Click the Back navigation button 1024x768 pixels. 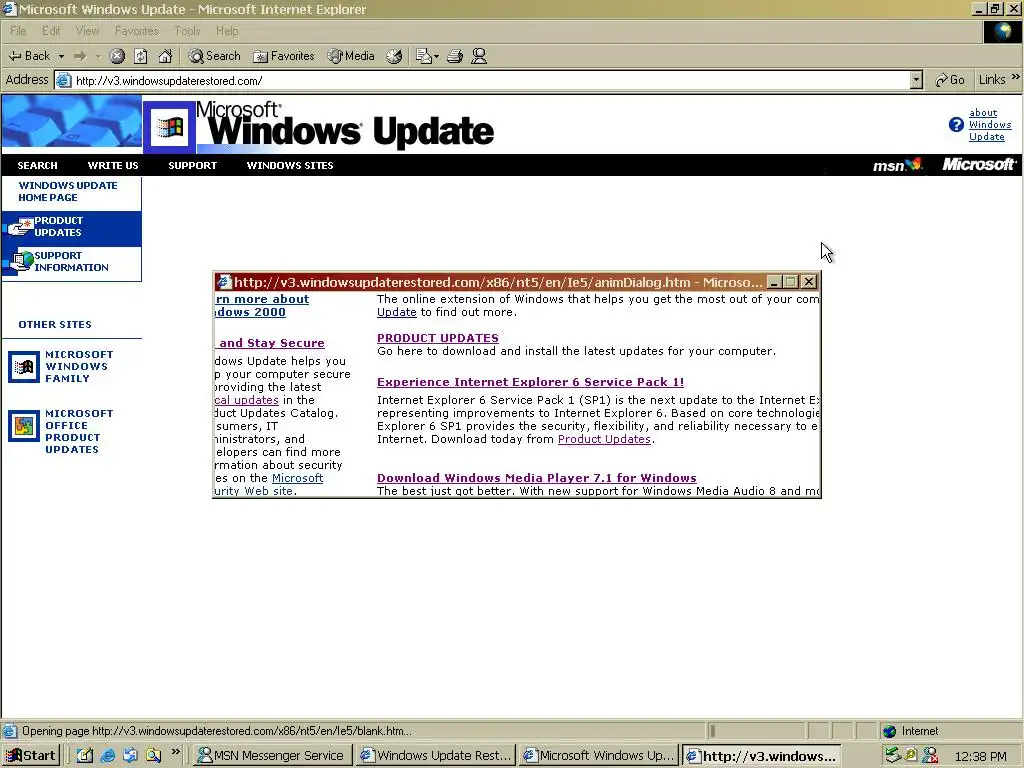29,56
